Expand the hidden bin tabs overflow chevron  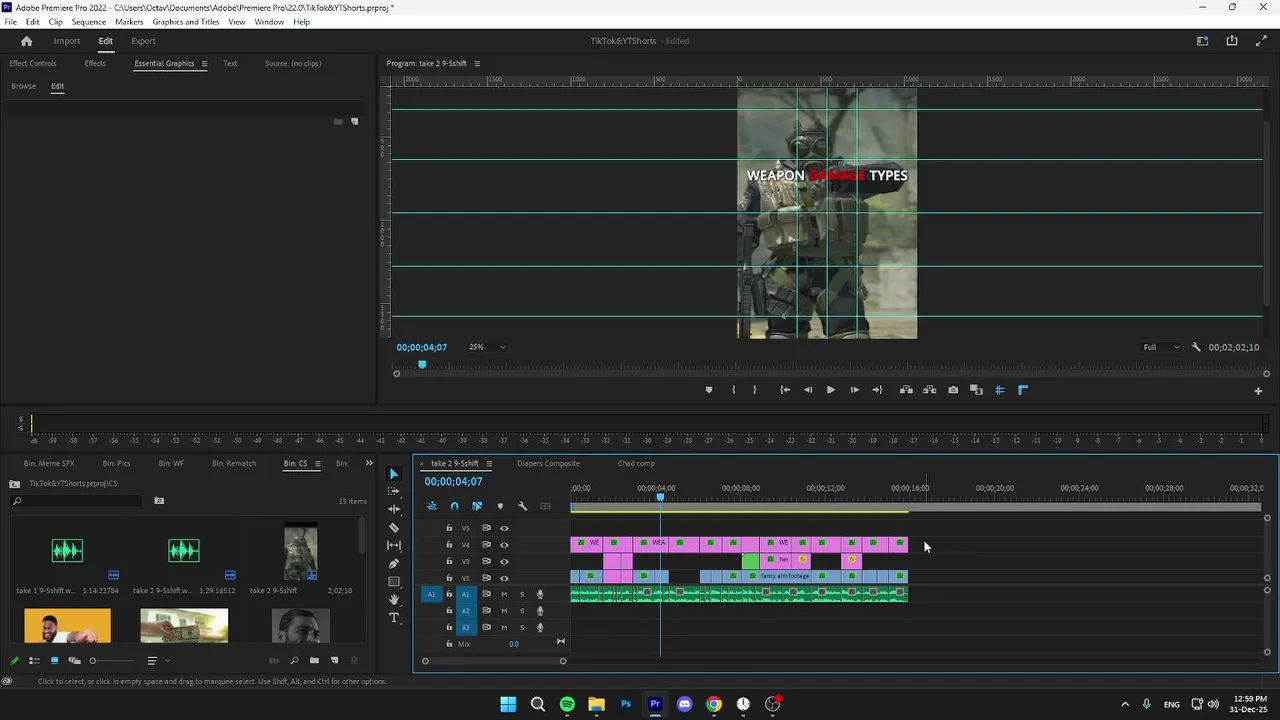(368, 463)
